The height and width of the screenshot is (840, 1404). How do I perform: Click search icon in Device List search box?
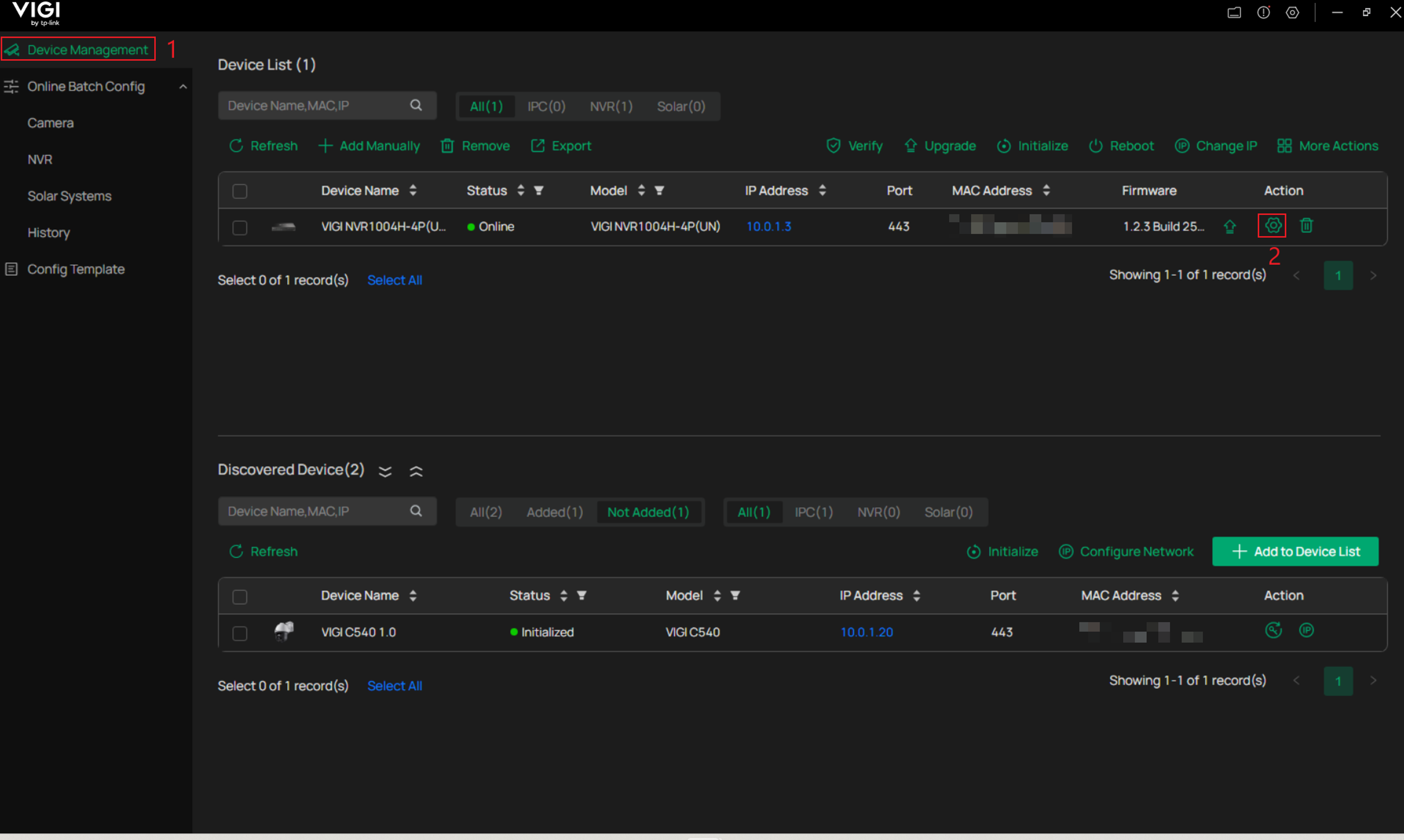[416, 105]
